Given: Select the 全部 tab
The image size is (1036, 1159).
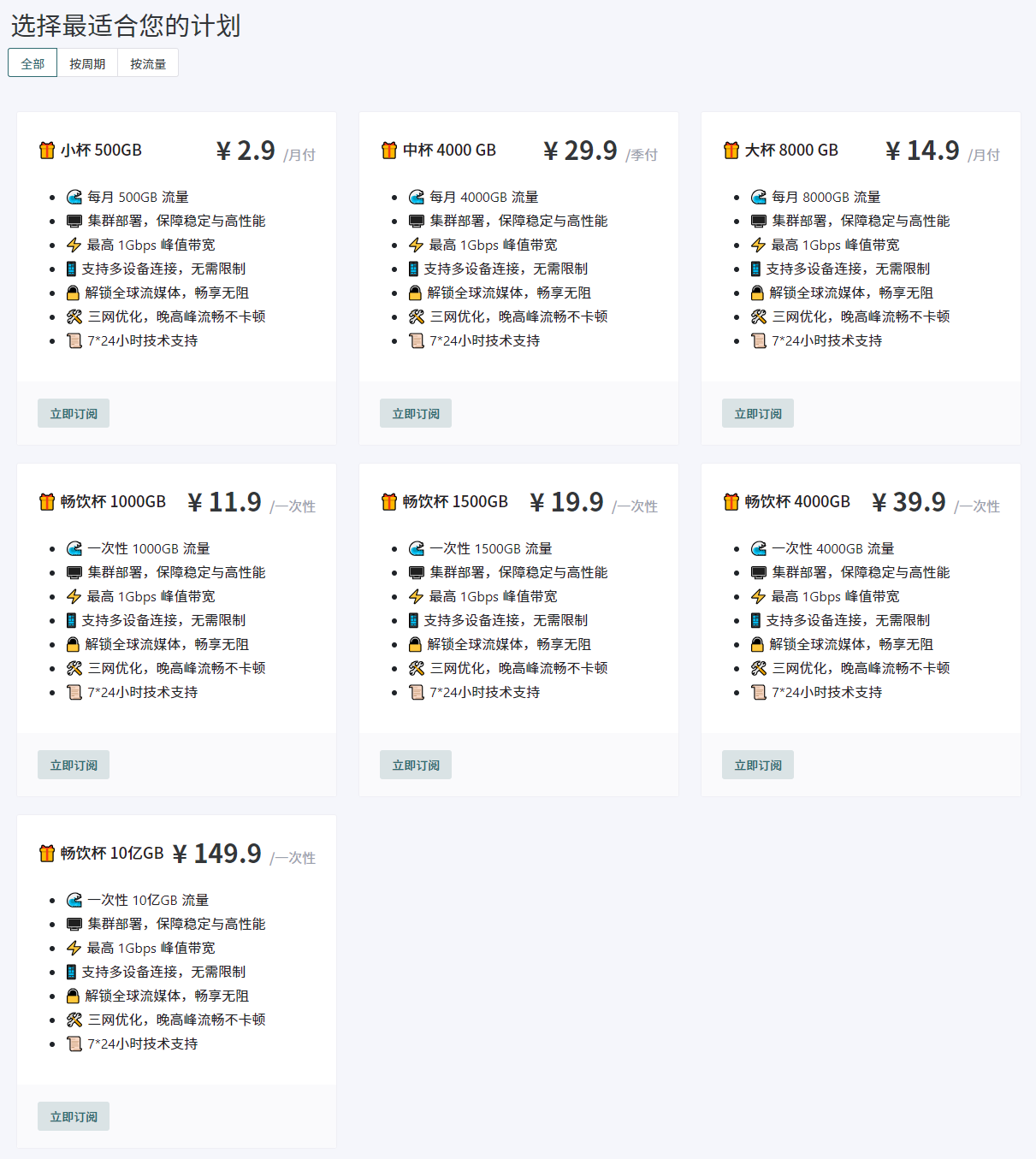Looking at the screenshot, I should click(x=33, y=63).
